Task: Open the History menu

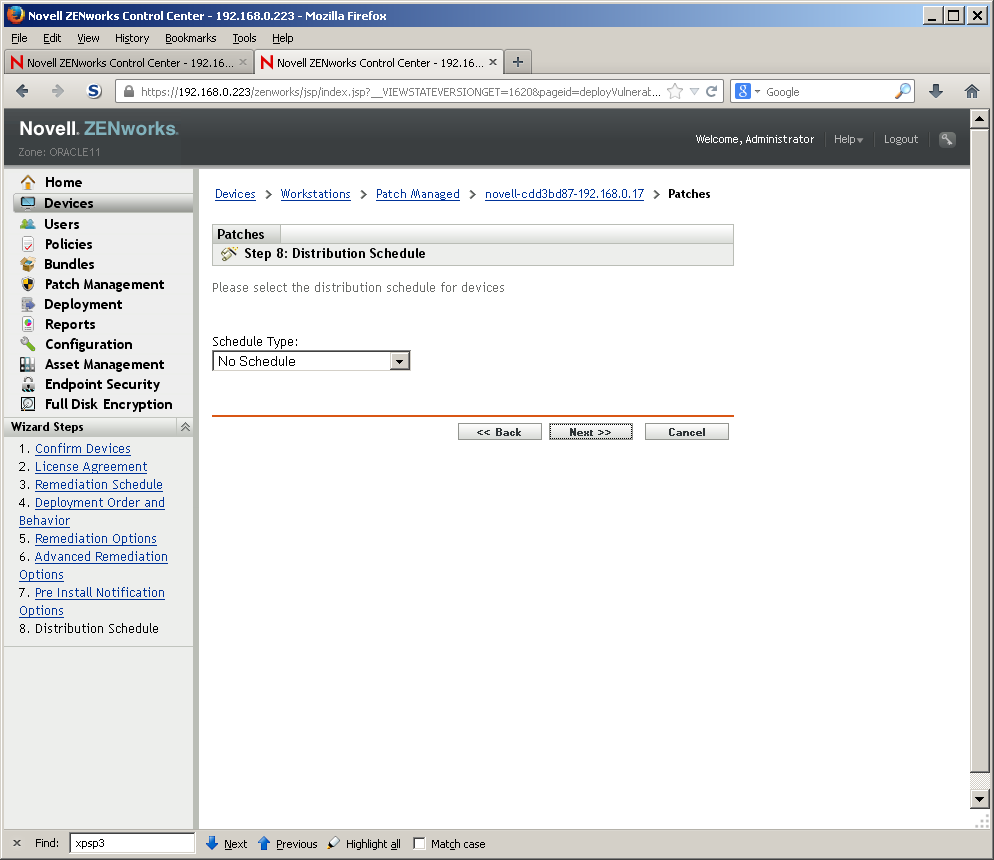Action: [x=132, y=38]
